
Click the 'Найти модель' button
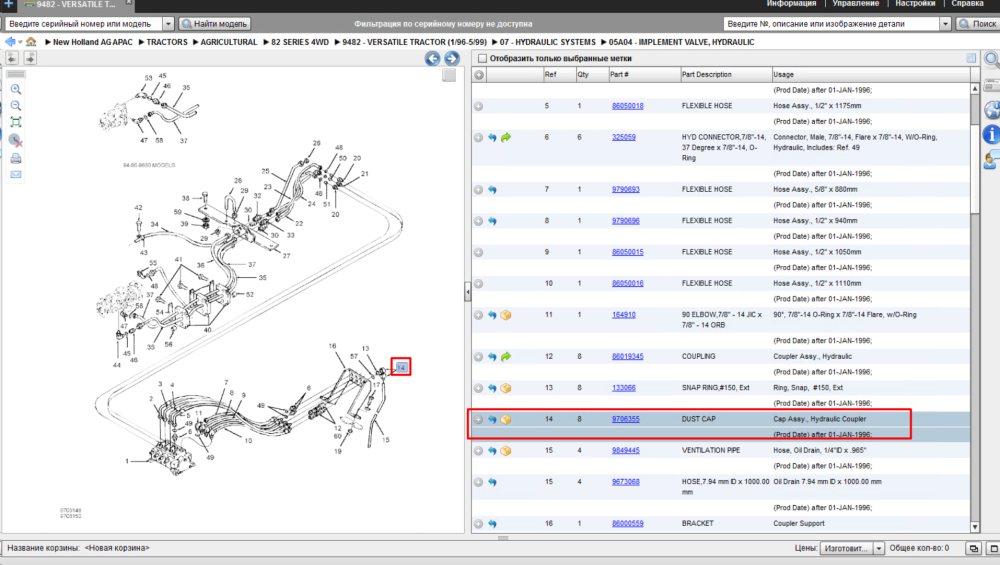point(215,24)
